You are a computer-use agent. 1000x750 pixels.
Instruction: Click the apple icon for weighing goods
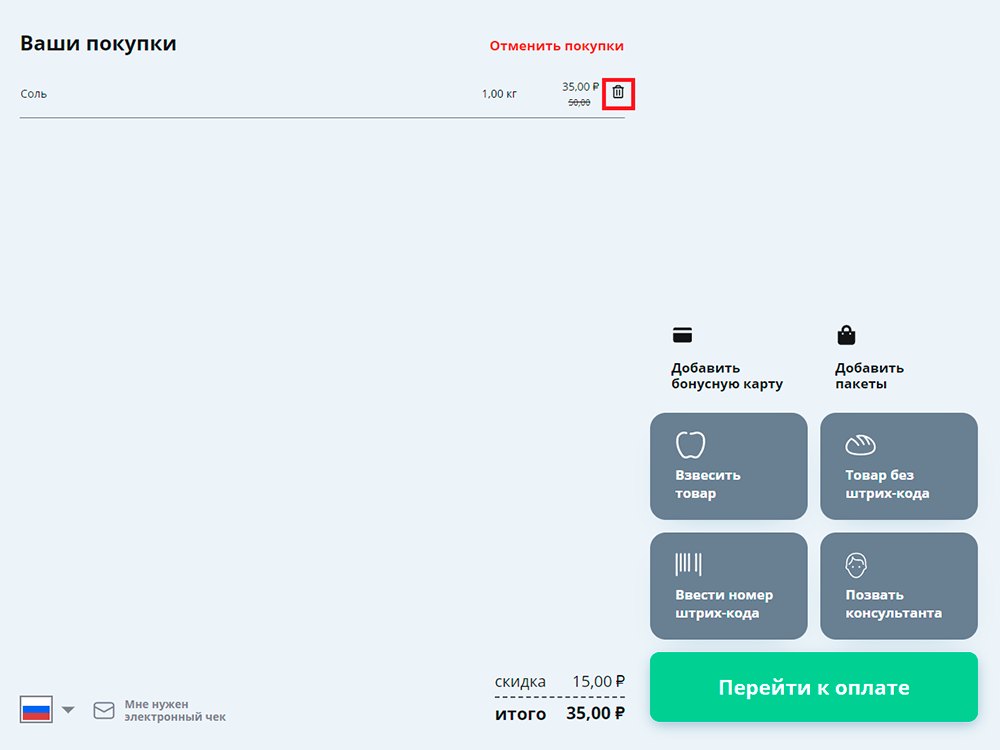691,444
